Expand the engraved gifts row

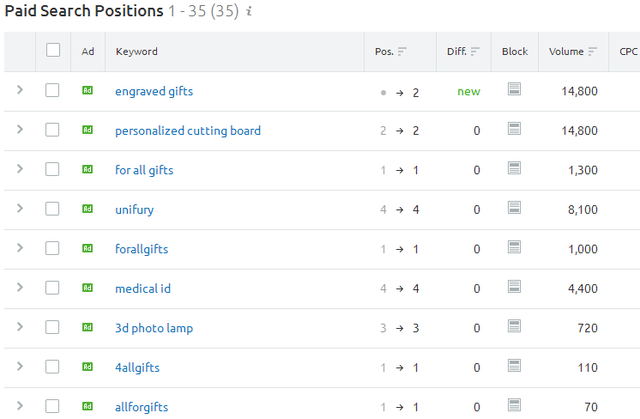point(20,90)
